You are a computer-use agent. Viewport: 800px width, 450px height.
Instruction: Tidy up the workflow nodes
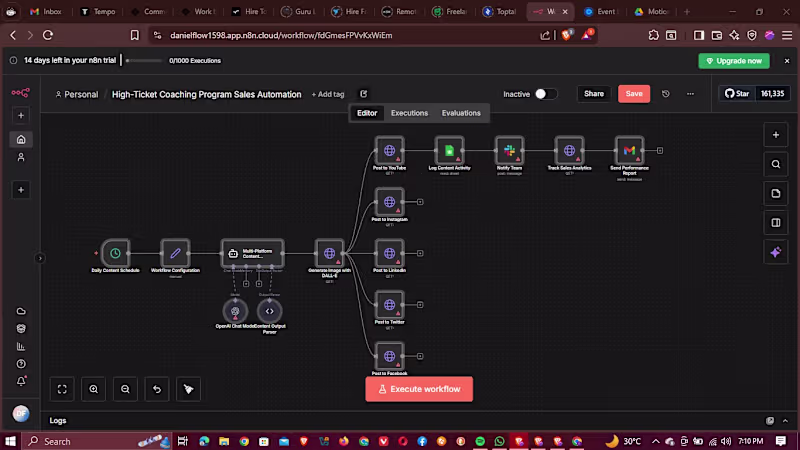(x=189, y=389)
